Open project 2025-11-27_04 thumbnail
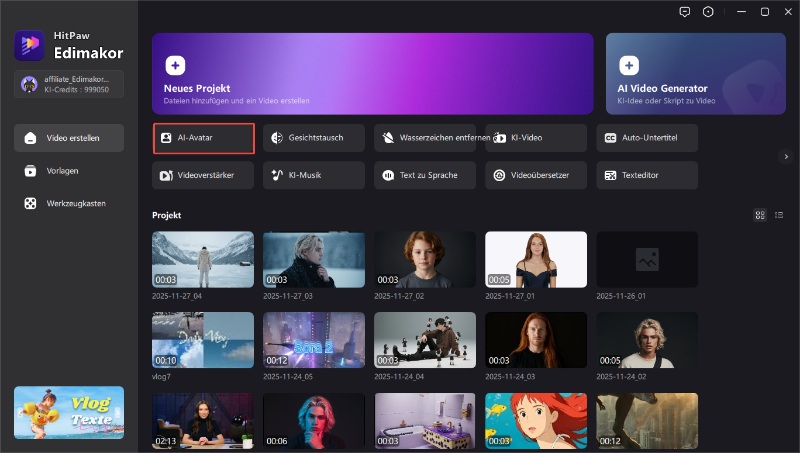This screenshot has height=453, width=800. [203, 260]
